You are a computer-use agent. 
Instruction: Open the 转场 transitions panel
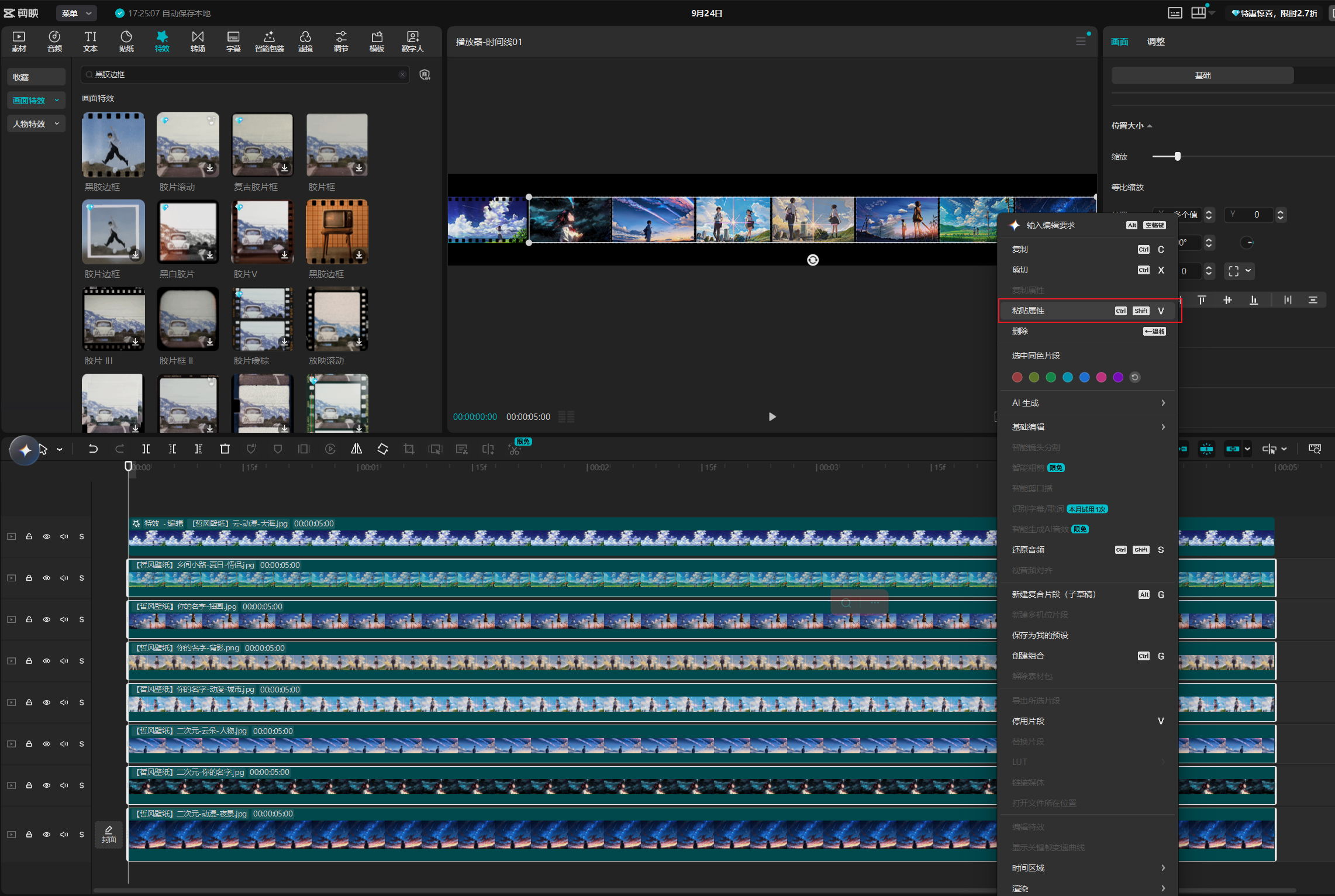click(x=198, y=42)
